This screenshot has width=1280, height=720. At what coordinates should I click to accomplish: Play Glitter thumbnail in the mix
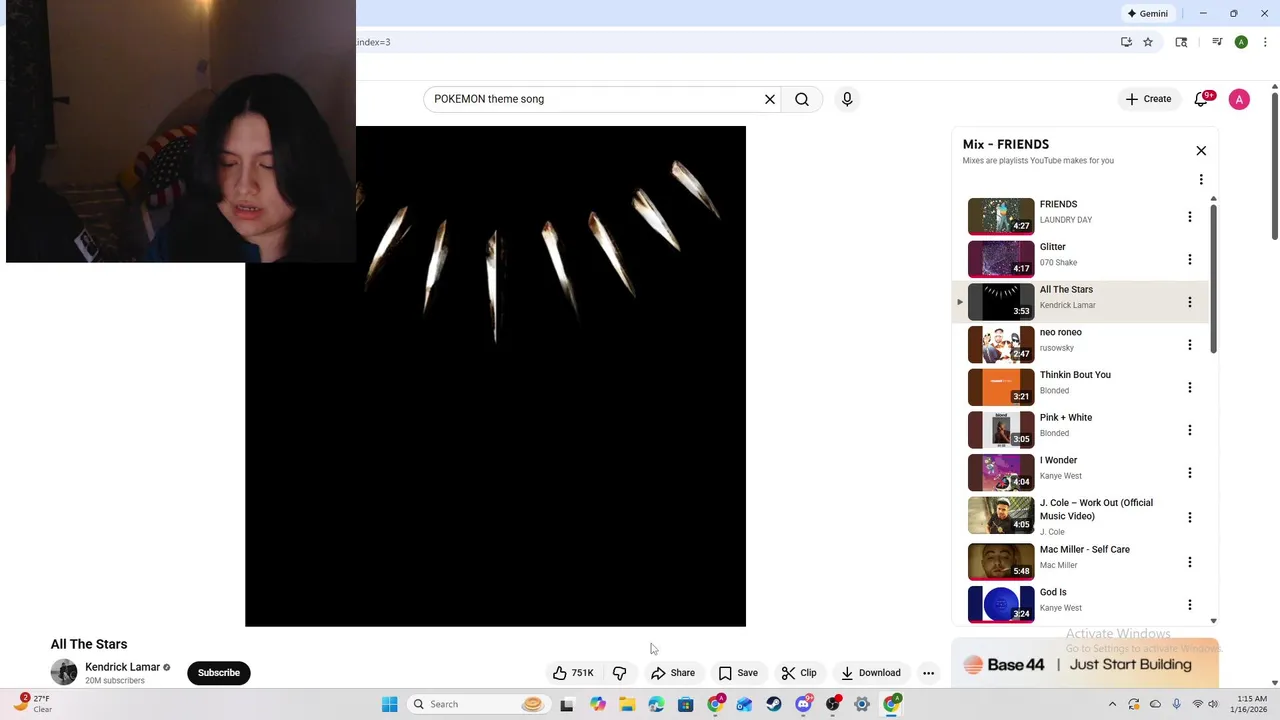coord(1001,259)
